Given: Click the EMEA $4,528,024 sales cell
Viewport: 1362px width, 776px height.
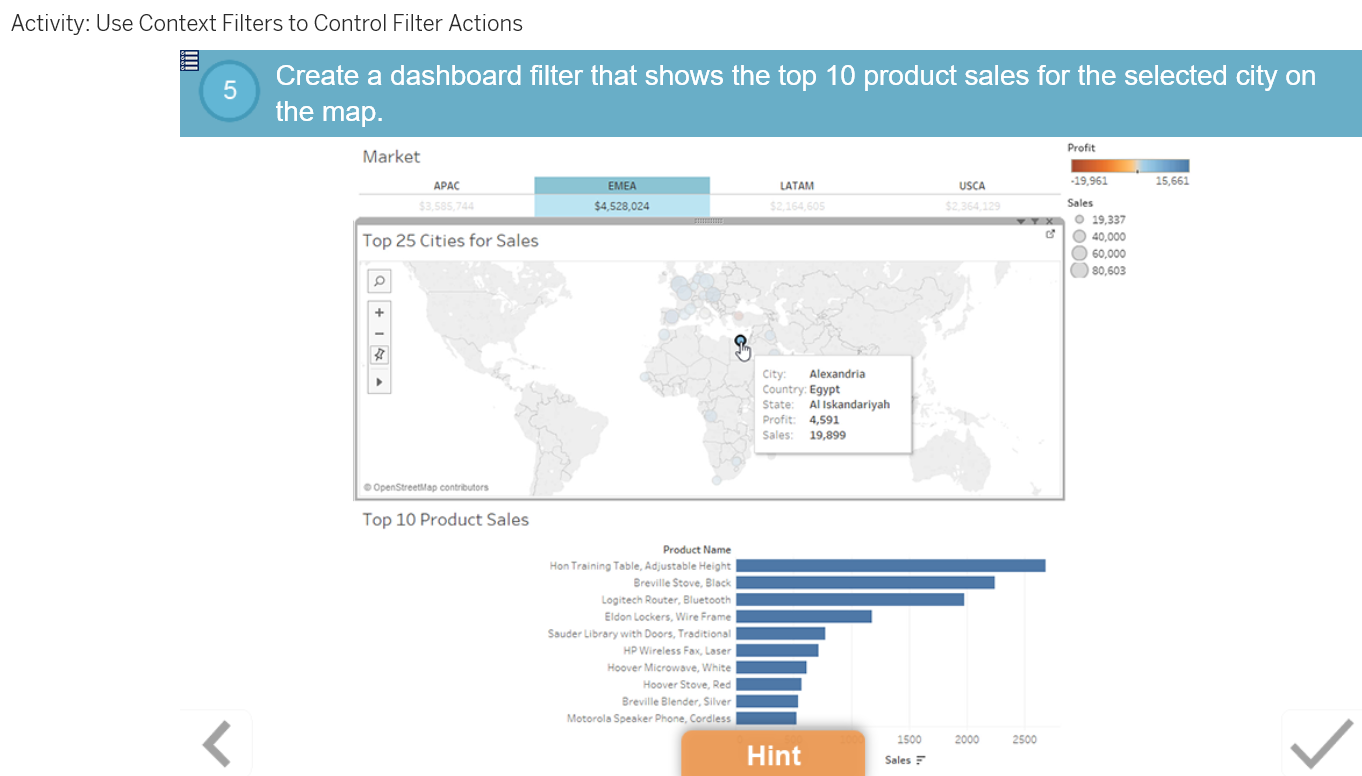Looking at the screenshot, I should [622, 206].
